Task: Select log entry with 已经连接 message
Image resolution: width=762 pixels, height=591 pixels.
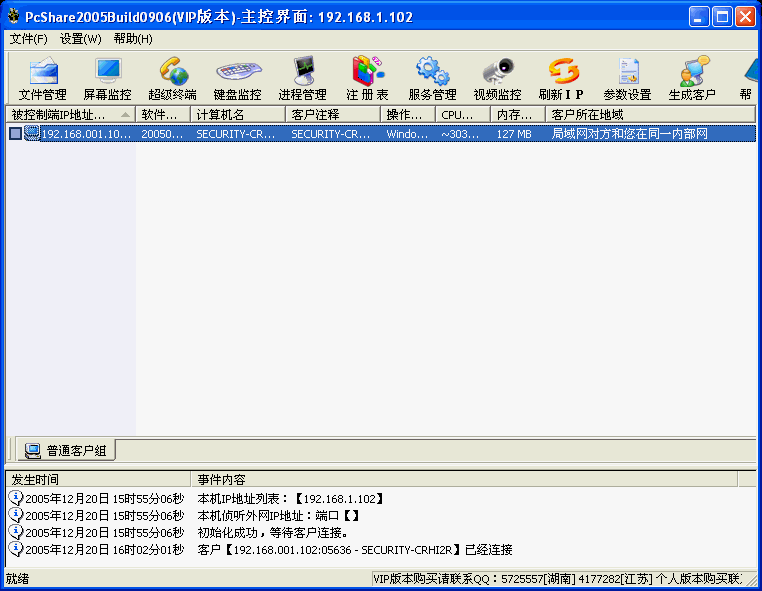Action: point(355,550)
